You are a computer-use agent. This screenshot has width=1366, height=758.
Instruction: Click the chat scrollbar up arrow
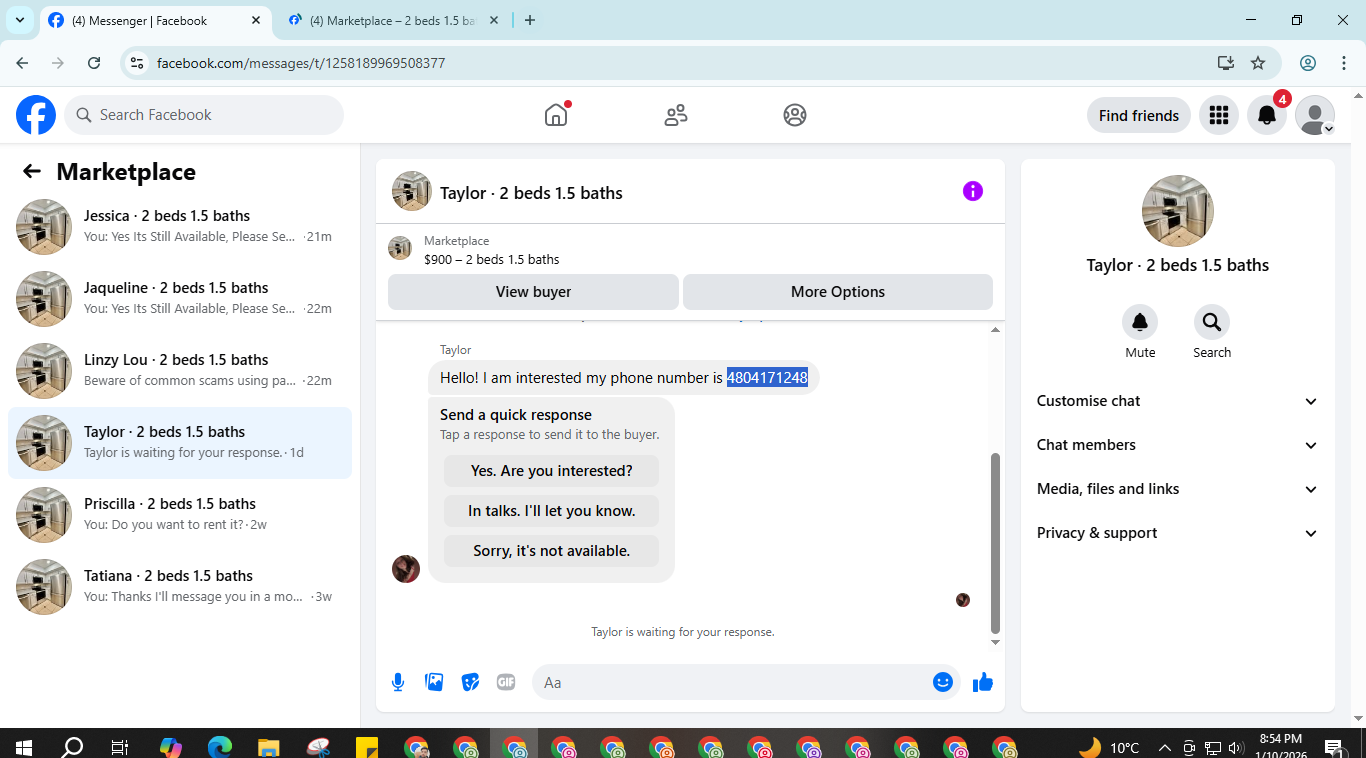tap(995, 330)
